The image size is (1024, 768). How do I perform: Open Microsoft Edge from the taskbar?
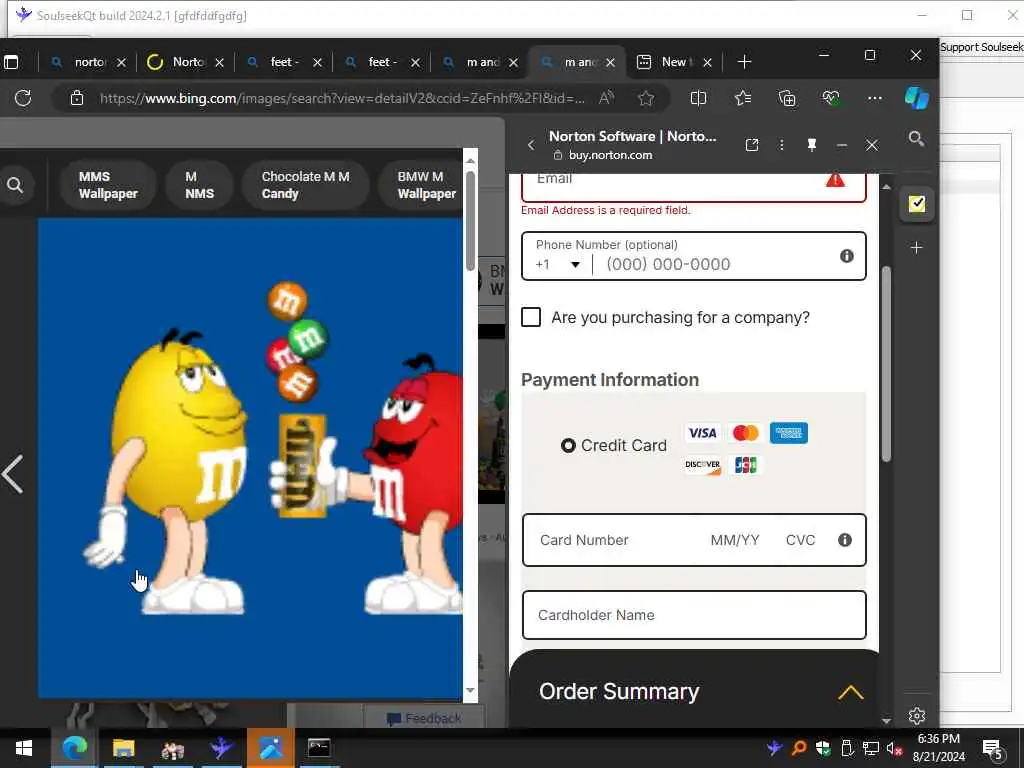74,748
